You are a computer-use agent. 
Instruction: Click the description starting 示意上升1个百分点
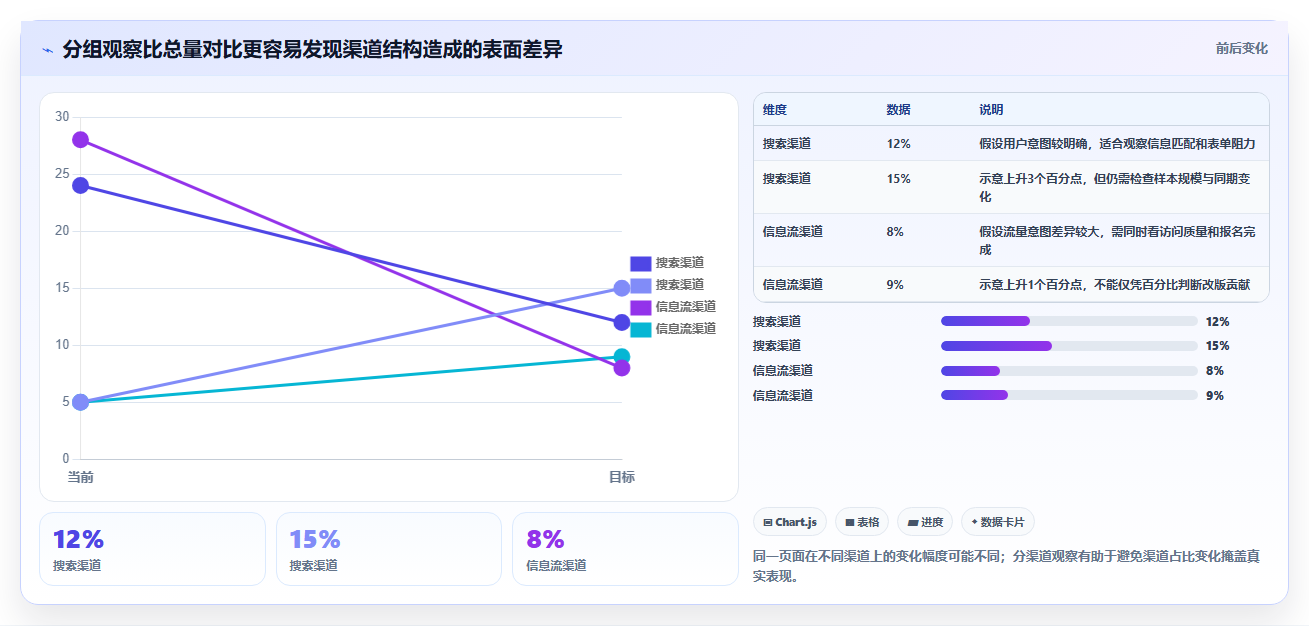pyautogui.click(x=1114, y=285)
